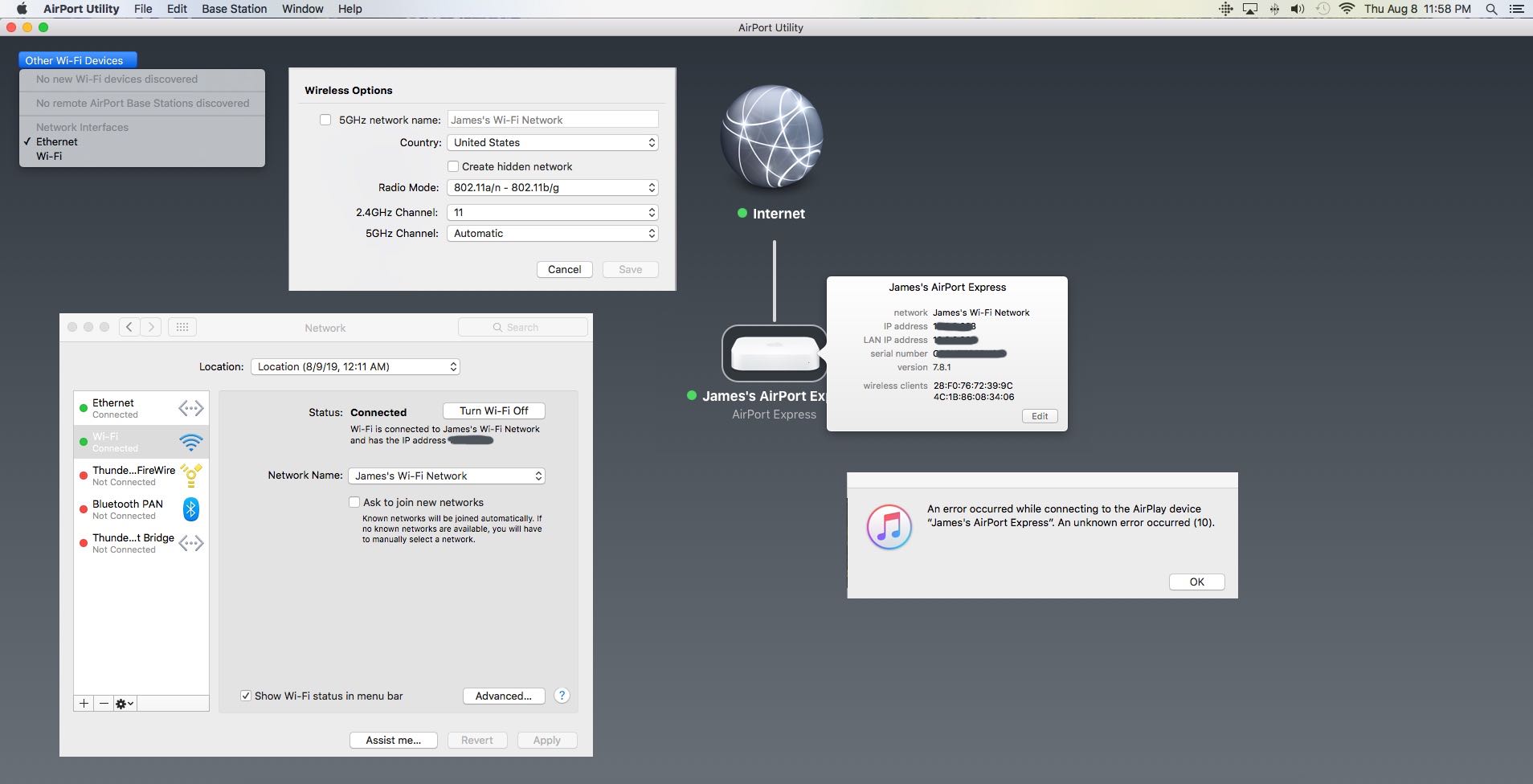Show all preferences grid button
This screenshot has height=784, width=1533.
coord(182,327)
